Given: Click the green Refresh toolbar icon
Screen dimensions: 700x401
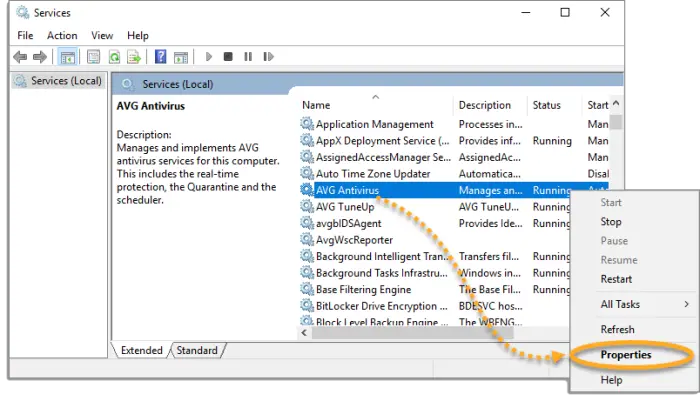Looking at the screenshot, I should (114, 57).
